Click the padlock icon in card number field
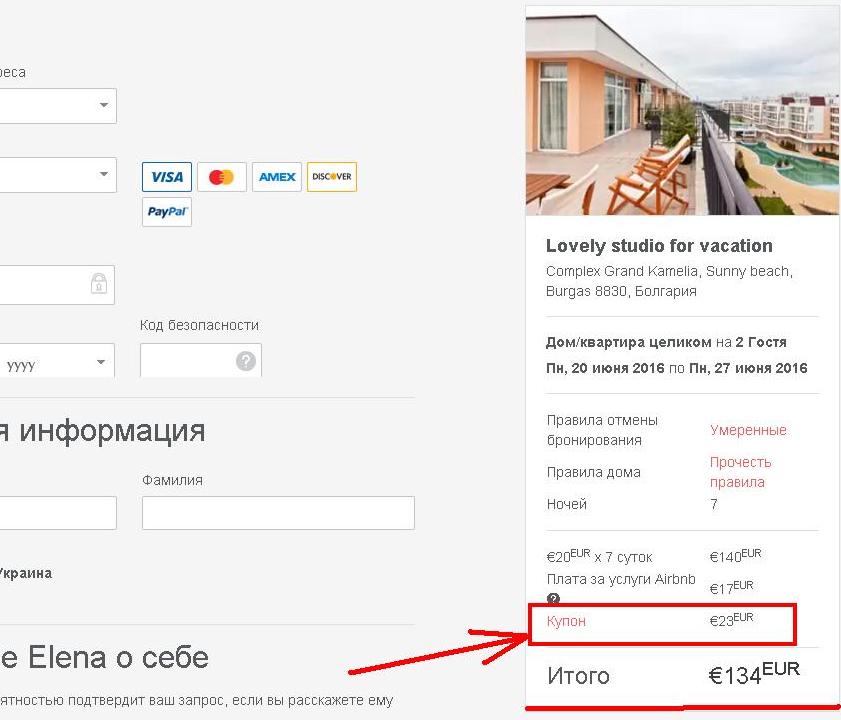 pos(99,284)
